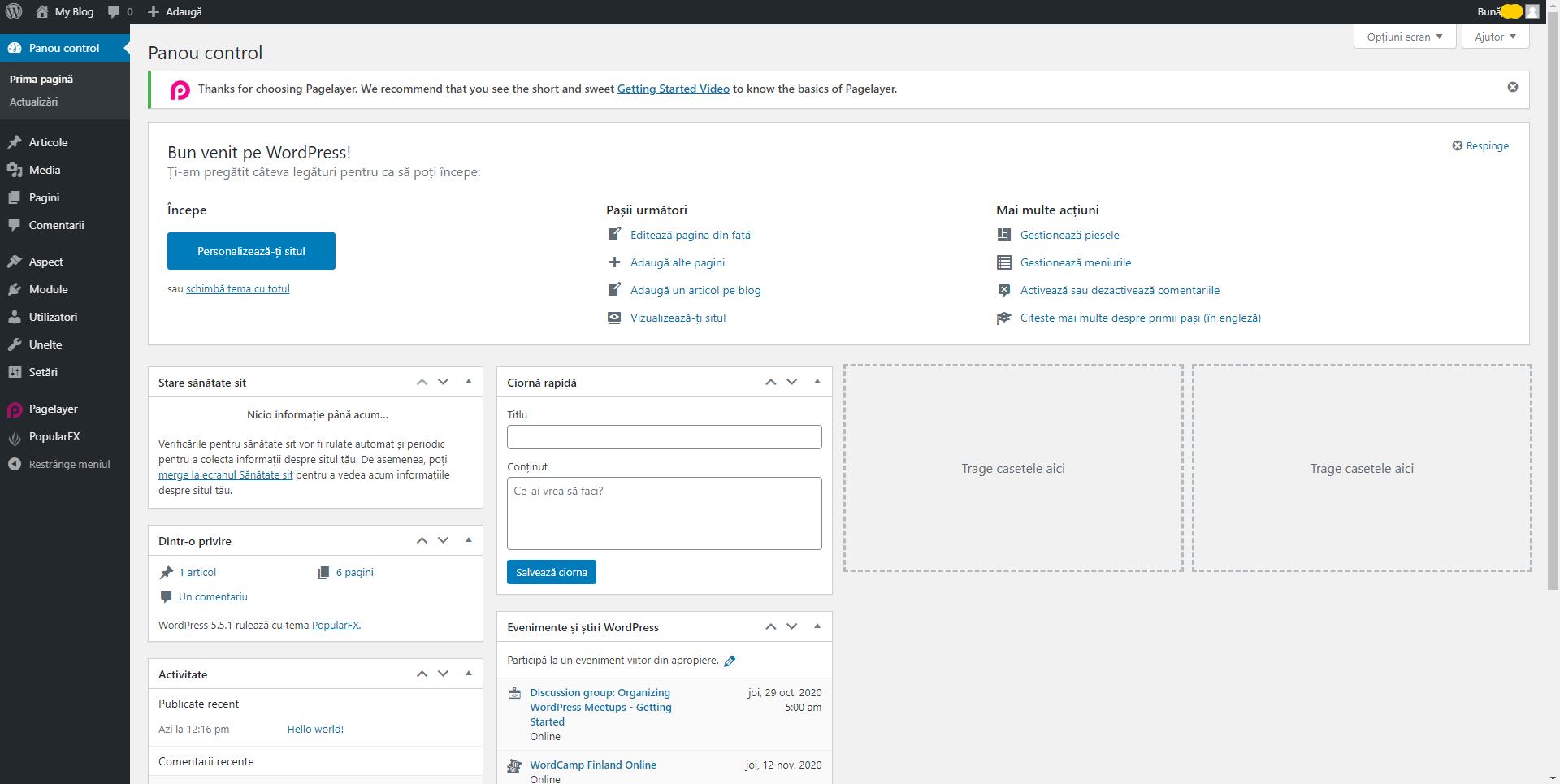Click comments toggle icon near Activează
1560x784 pixels.
tap(1004, 290)
